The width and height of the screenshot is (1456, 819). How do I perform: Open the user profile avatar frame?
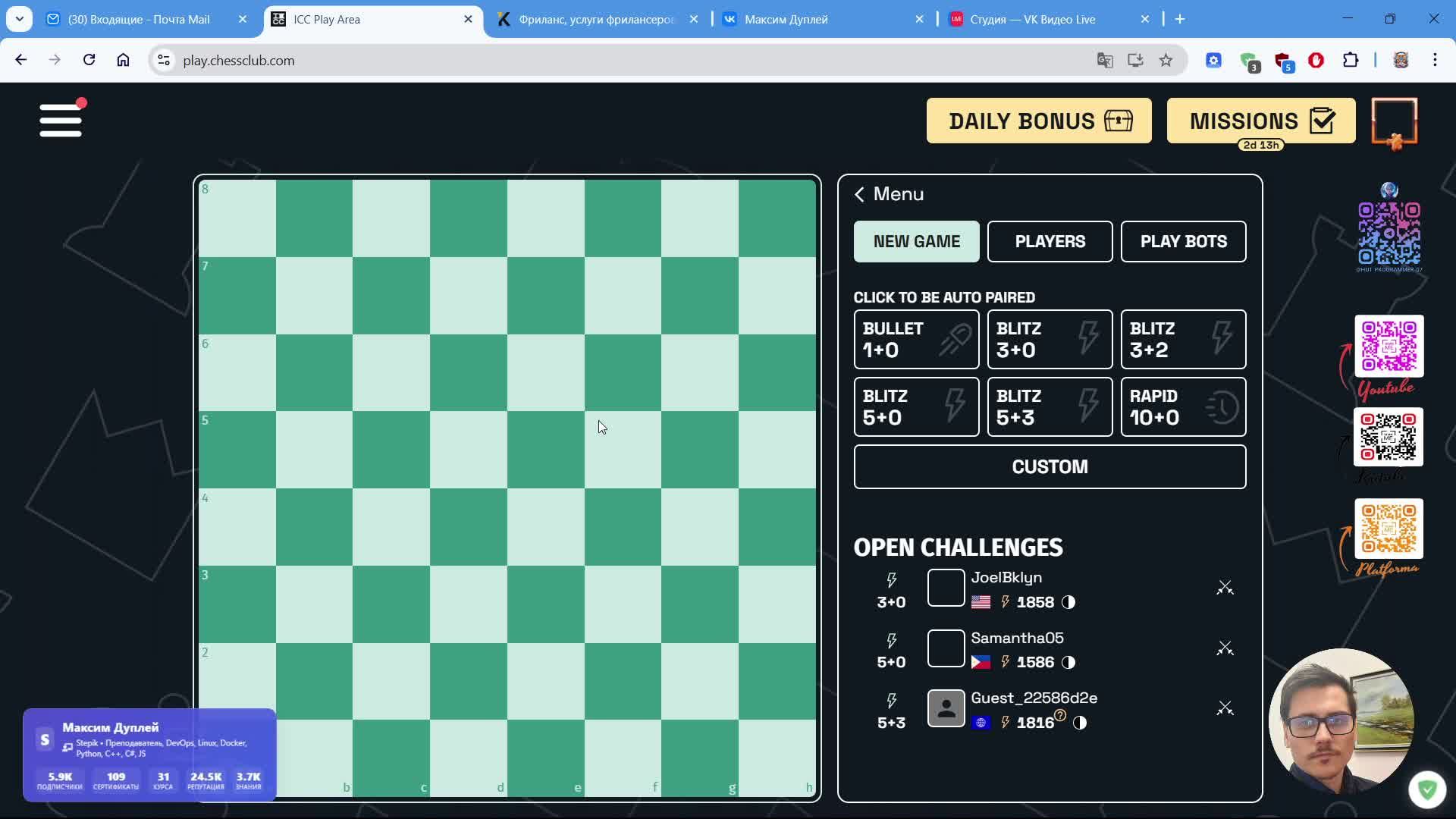tap(1394, 121)
